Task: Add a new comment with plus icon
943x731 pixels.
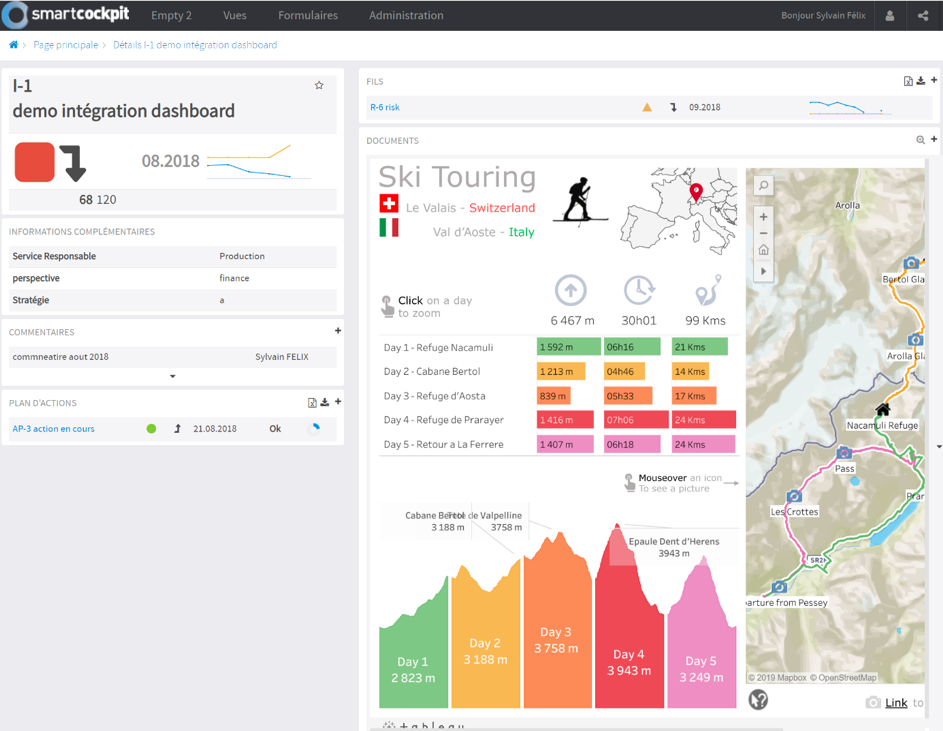Action: [x=338, y=331]
